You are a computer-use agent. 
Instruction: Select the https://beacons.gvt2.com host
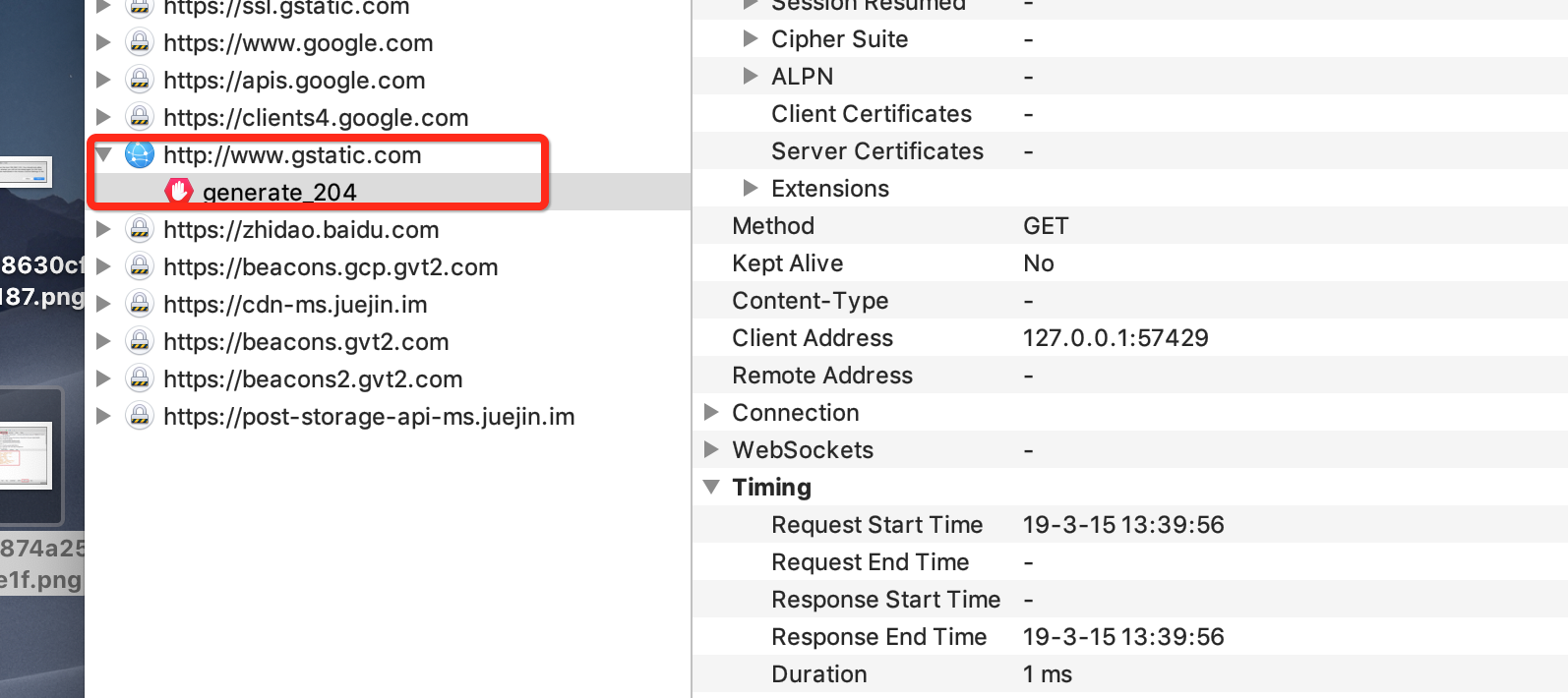click(306, 342)
